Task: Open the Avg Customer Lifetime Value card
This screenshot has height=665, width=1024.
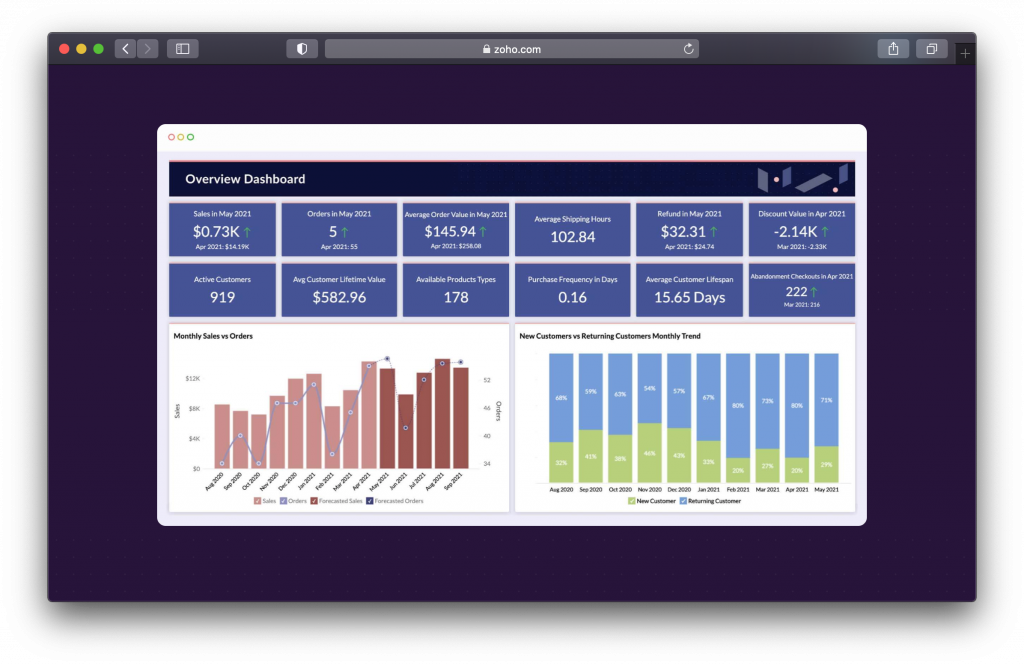Action: [339, 290]
